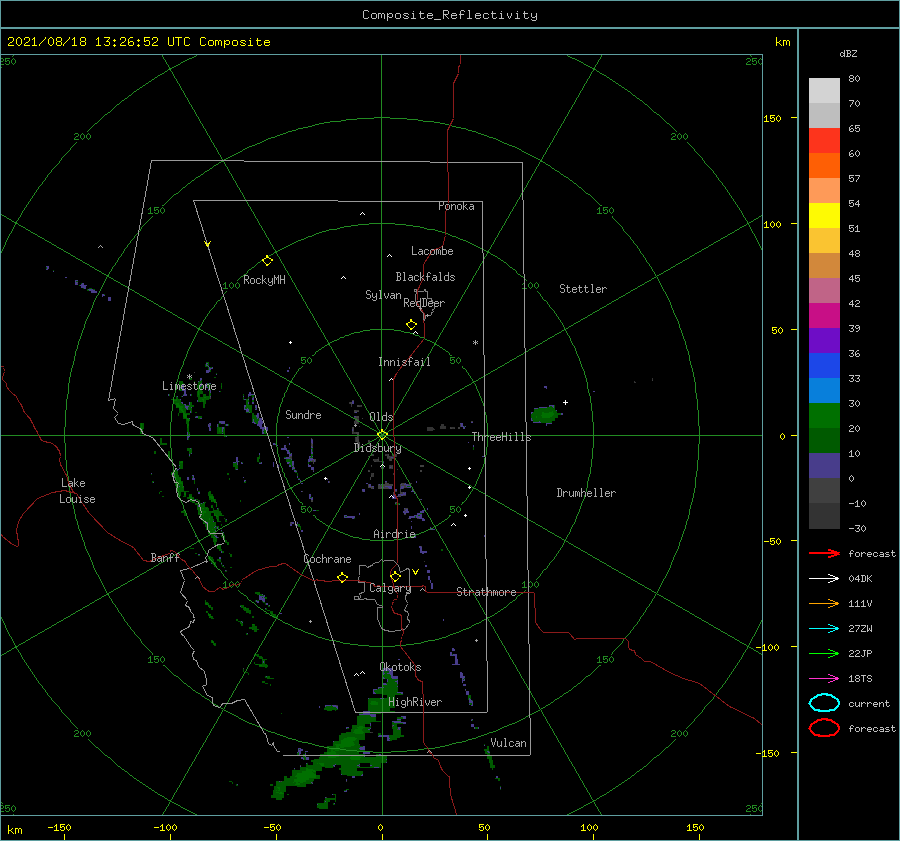Click the km unit label at bottom left
The width and height of the screenshot is (900, 841).
15,830
